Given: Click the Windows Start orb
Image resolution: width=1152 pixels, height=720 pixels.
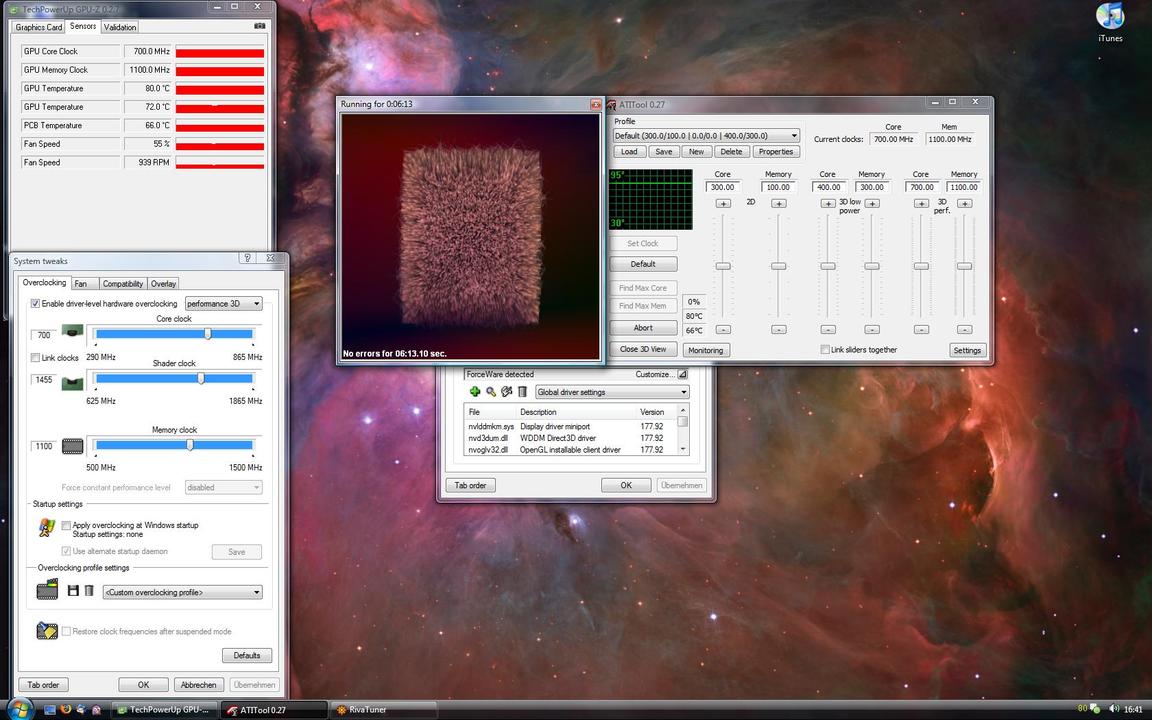Looking at the screenshot, I should click(19, 709).
